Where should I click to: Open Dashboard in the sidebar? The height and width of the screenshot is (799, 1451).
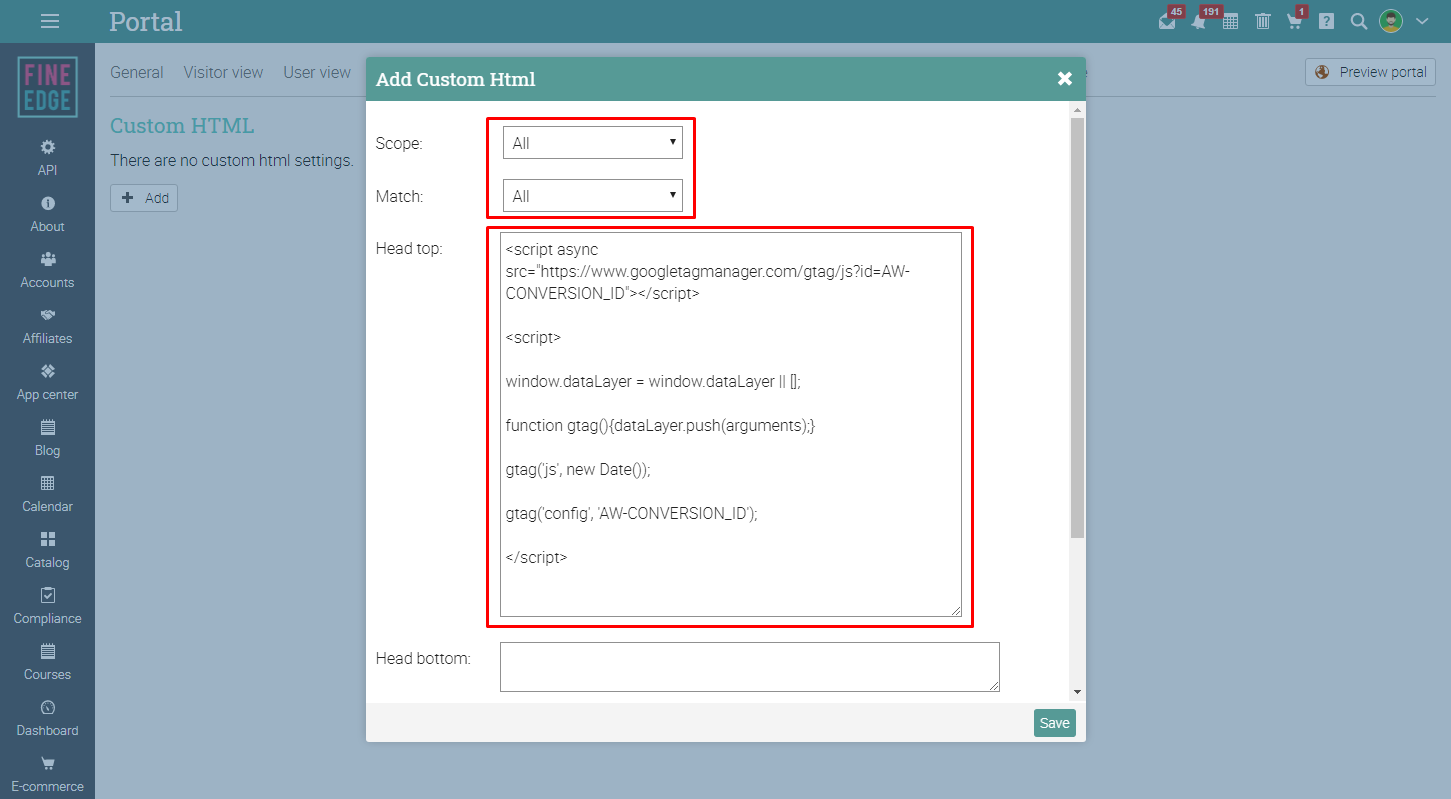(47, 718)
